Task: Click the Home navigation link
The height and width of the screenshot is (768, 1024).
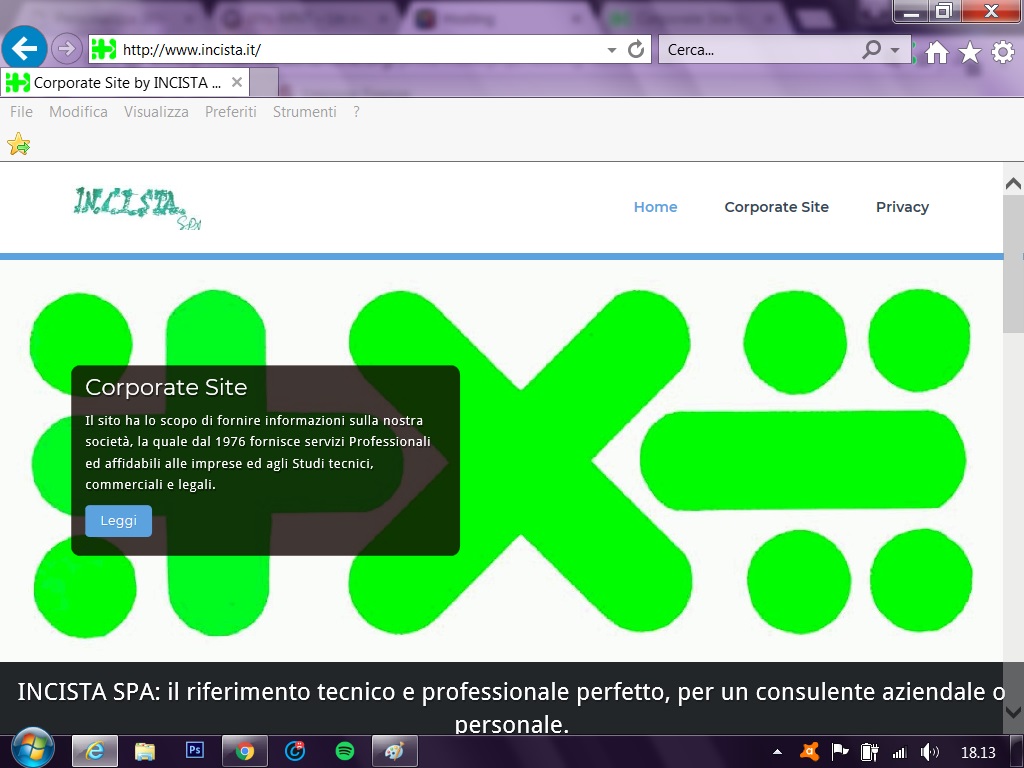Action: [x=655, y=207]
